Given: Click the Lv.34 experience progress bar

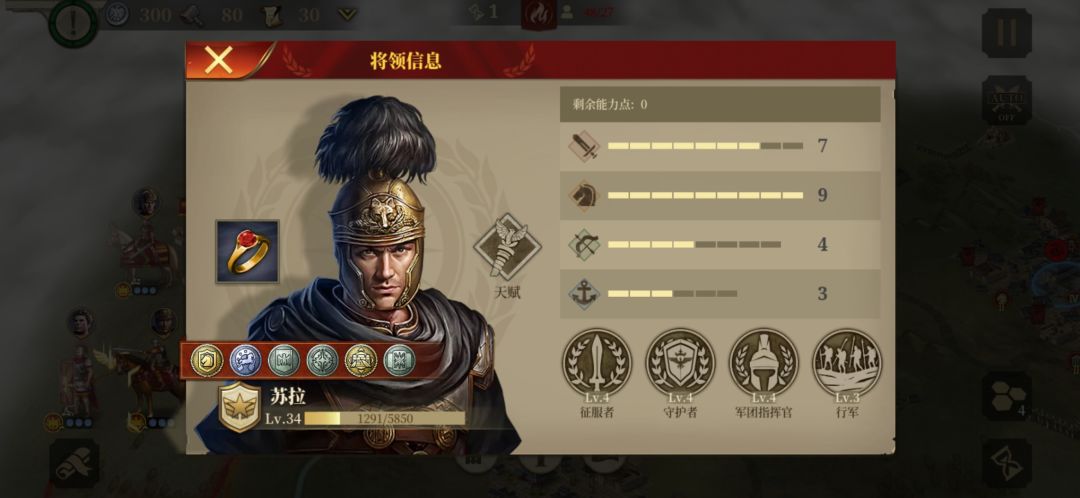Looking at the screenshot, I should (384, 418).
